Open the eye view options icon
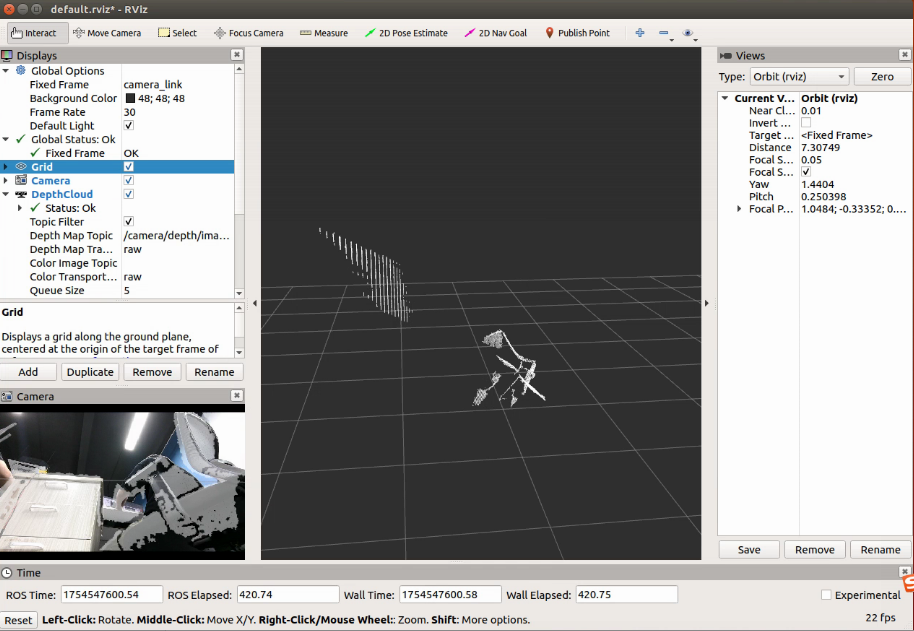Screen dimensions: 914x631 (x=688, y=33)
